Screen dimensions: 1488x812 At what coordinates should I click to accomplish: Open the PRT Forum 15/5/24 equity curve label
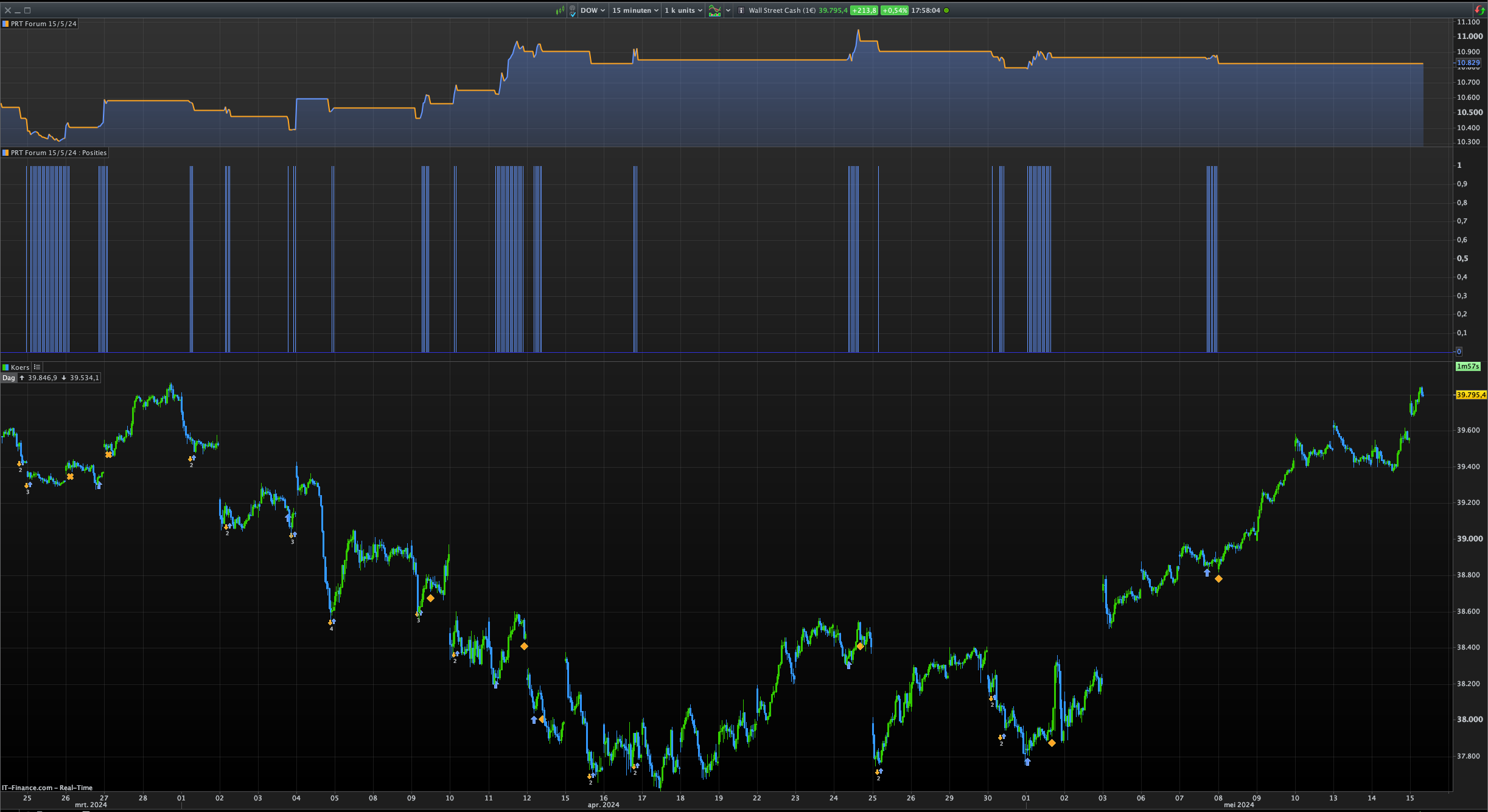43,24
